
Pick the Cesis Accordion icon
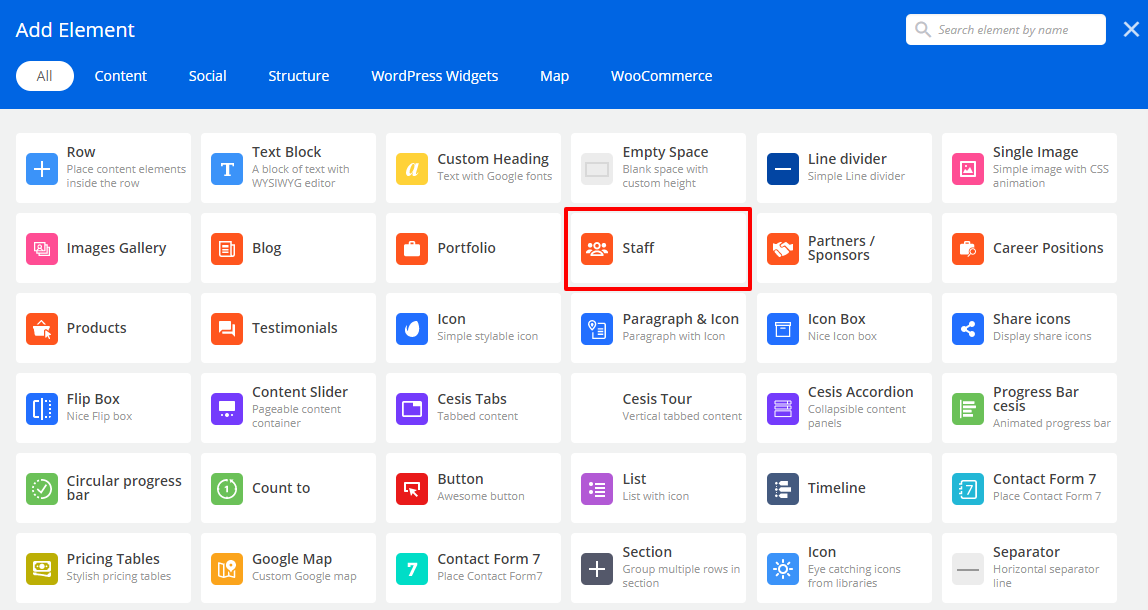coord(782,408)
